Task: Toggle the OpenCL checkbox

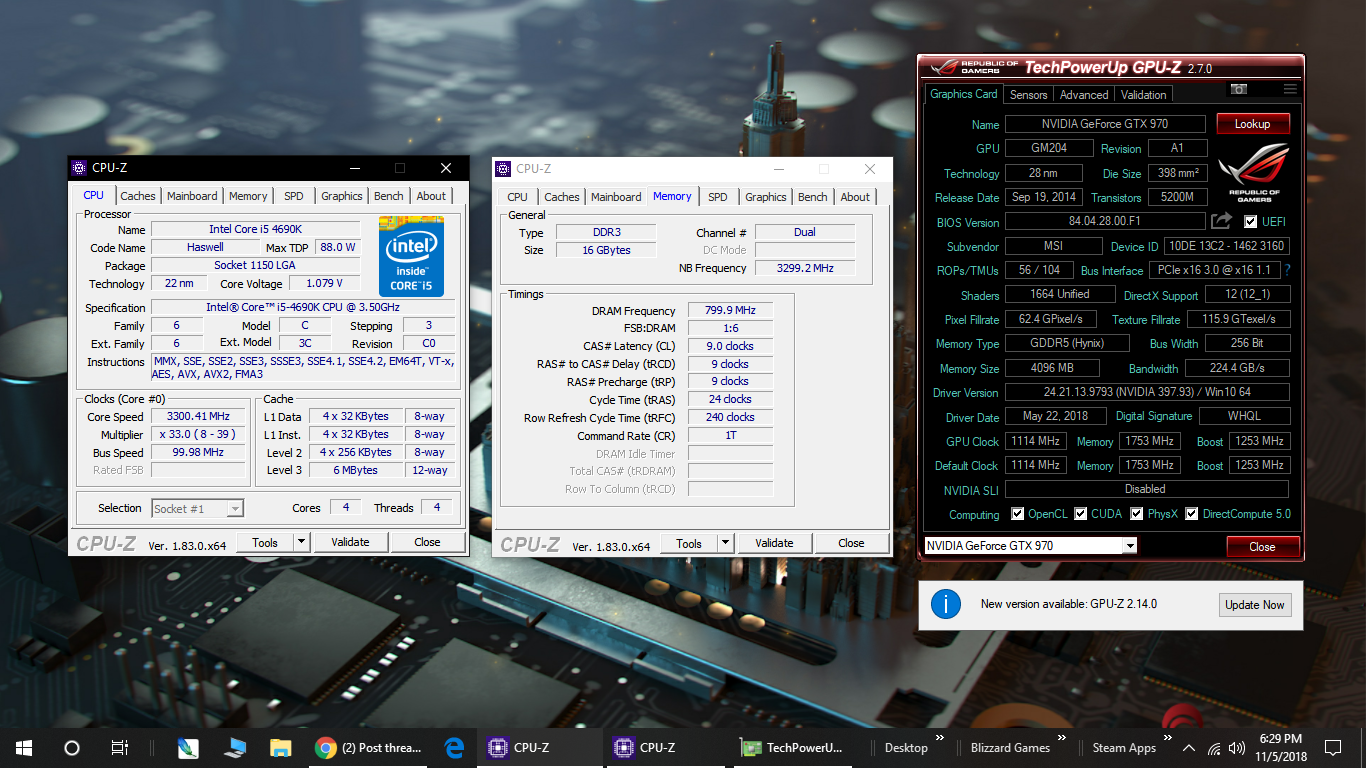Action: point(1018,514)
